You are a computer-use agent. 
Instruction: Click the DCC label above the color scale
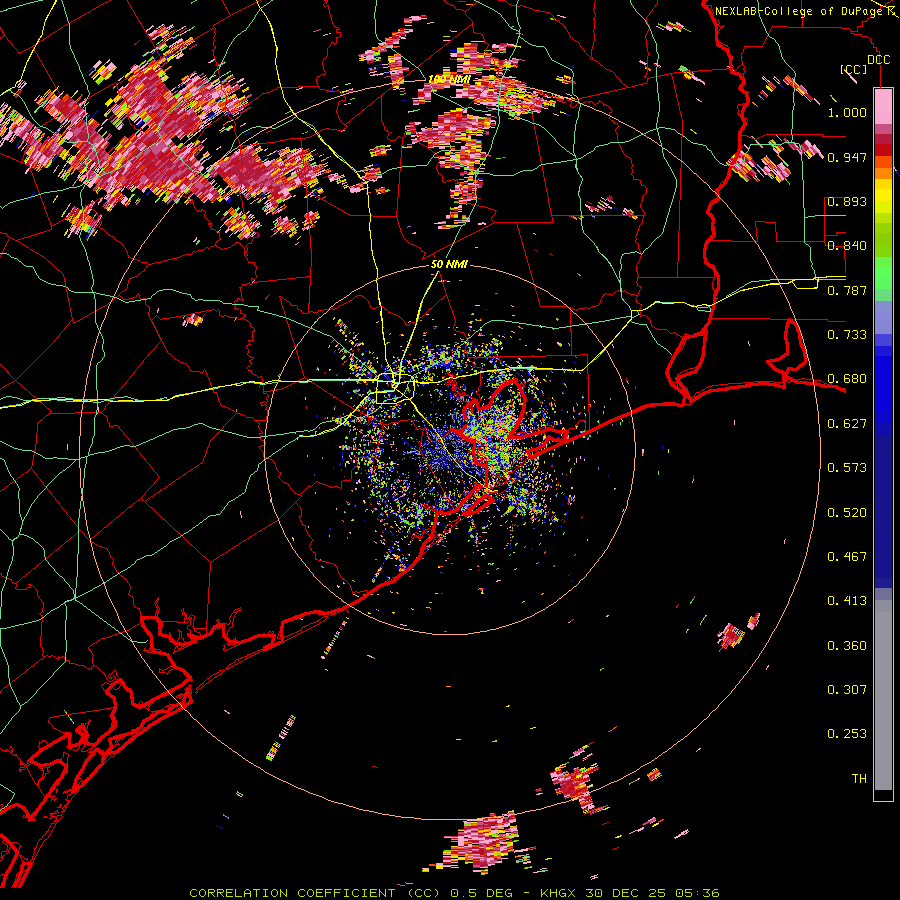(878, 60)
